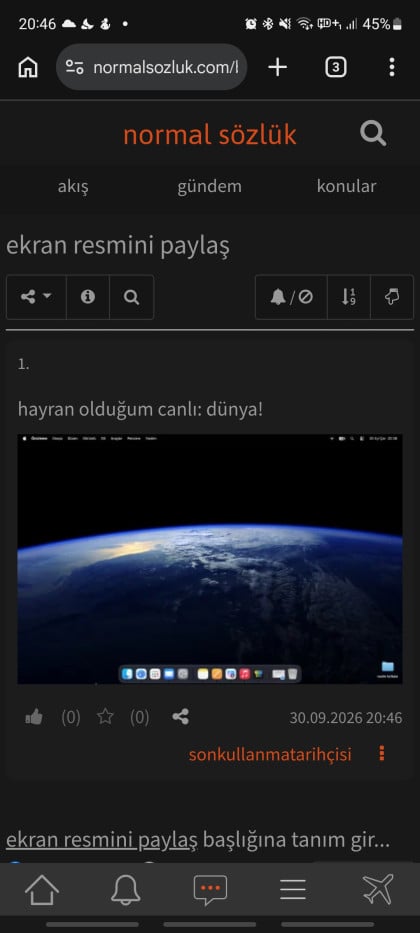Open the entry date 30.09.2026 20:46

coord(346,718)
